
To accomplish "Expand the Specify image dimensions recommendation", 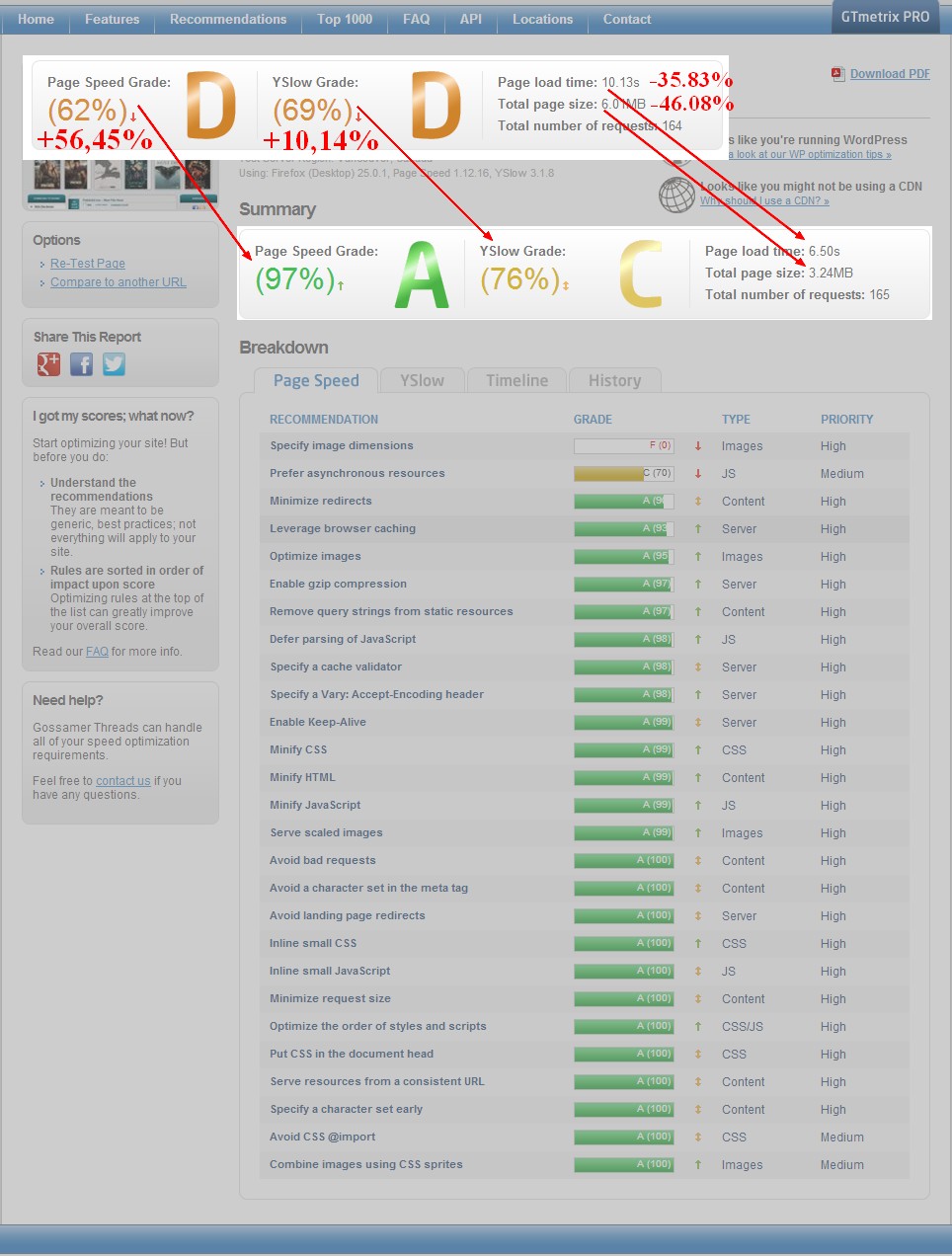I will [342, 446].
